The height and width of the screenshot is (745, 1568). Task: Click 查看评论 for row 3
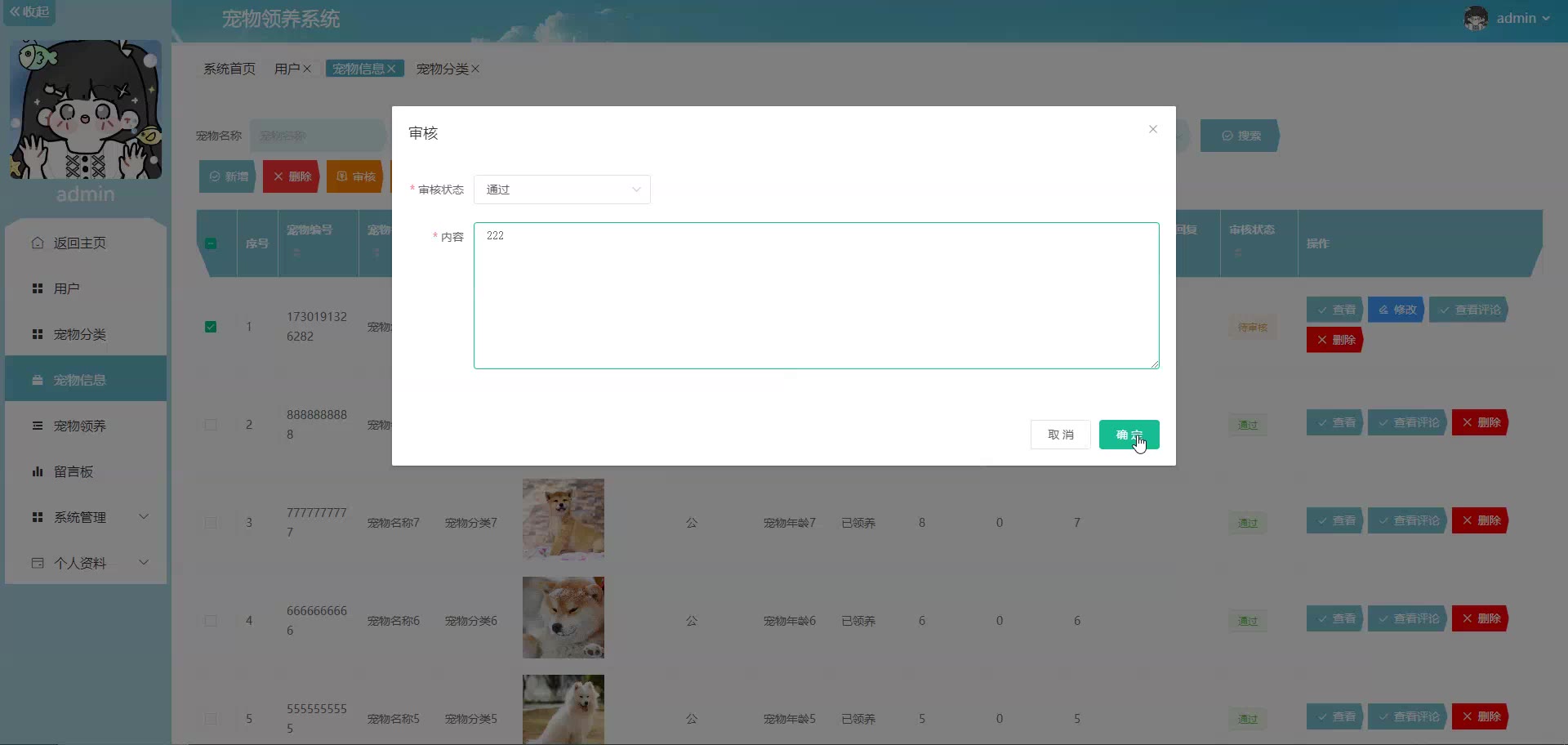click(x=1408, y=520)
